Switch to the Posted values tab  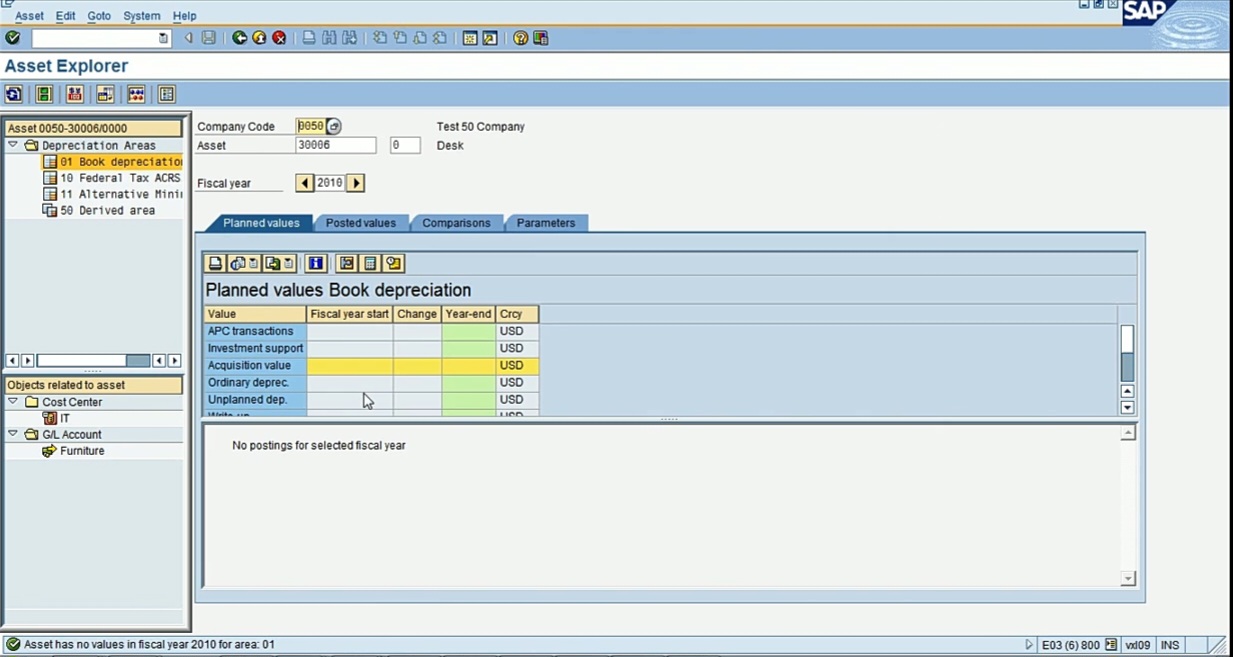pyautogui.click(x=360, y=223)
